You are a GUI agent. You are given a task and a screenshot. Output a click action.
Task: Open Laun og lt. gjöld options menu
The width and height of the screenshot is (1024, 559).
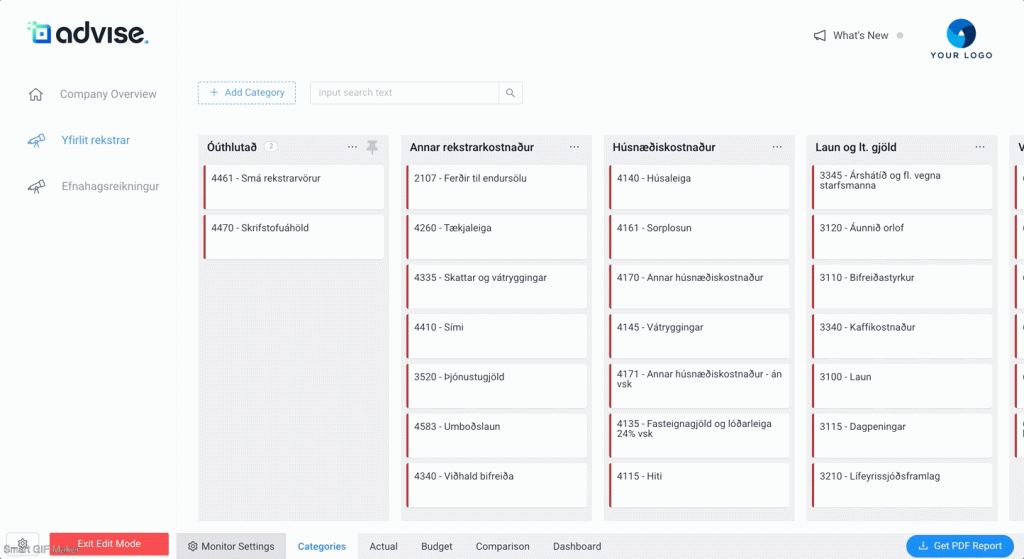click(980, 147)
